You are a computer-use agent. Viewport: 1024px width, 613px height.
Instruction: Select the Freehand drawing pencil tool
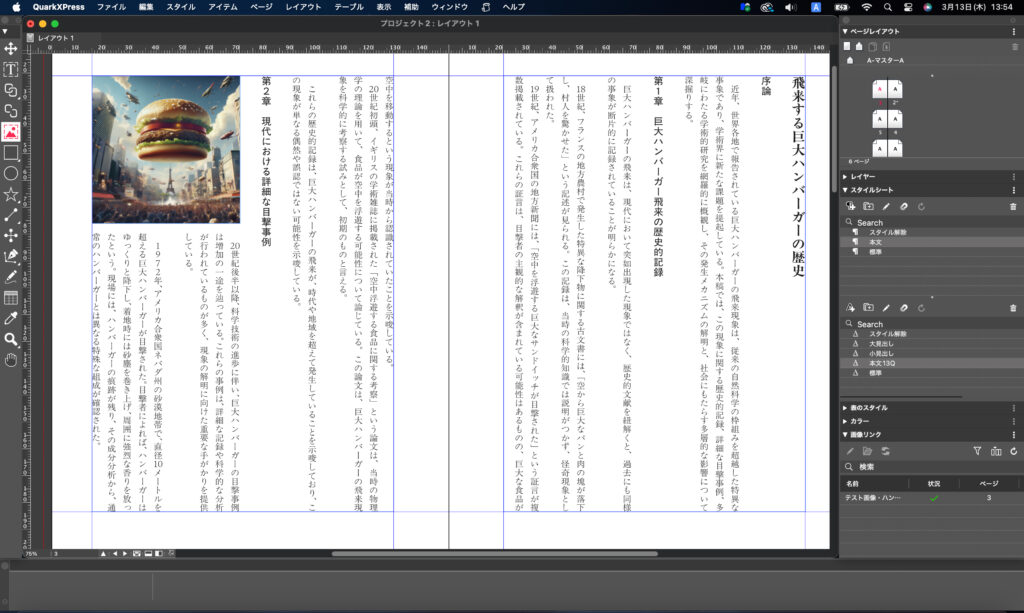coord(10,277)
